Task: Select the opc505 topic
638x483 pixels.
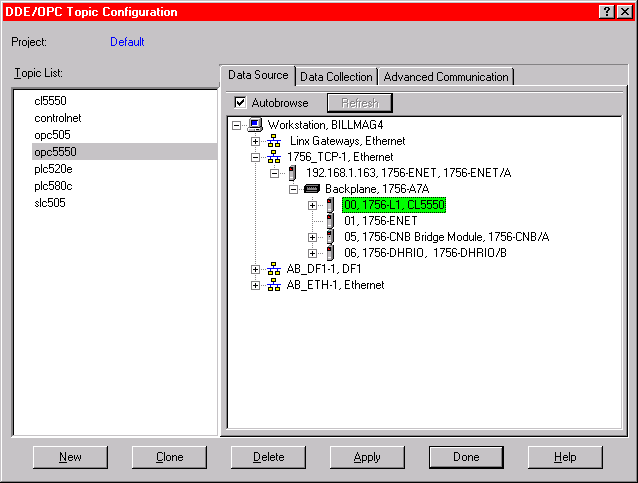Action: pos(52,135)
